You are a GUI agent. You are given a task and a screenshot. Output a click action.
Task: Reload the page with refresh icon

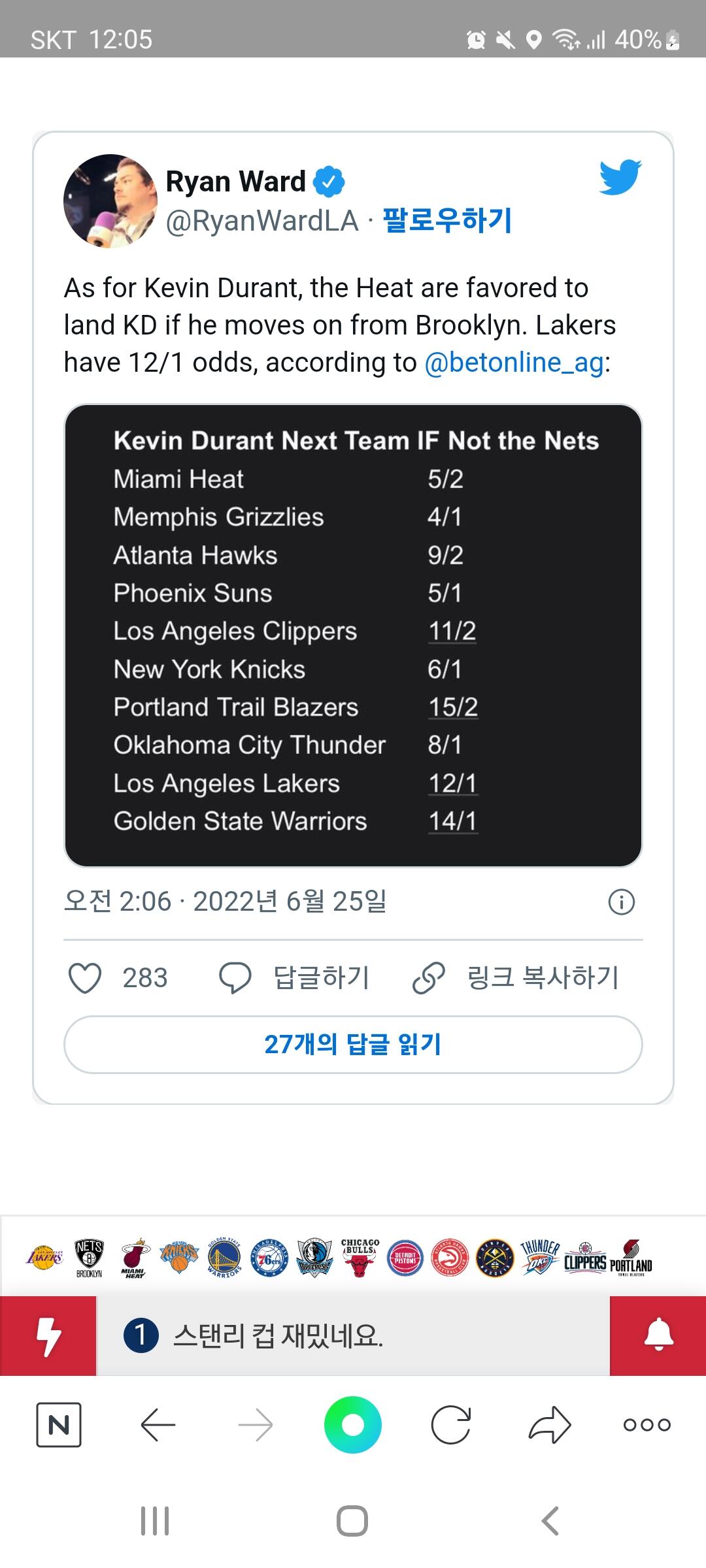coord(451,1424)
